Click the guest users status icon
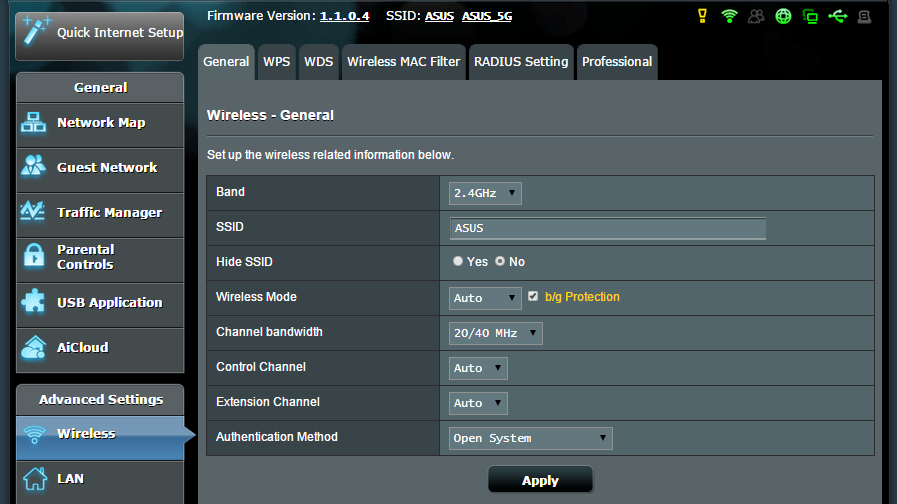897x504 pixels. (x=756, y=16)
